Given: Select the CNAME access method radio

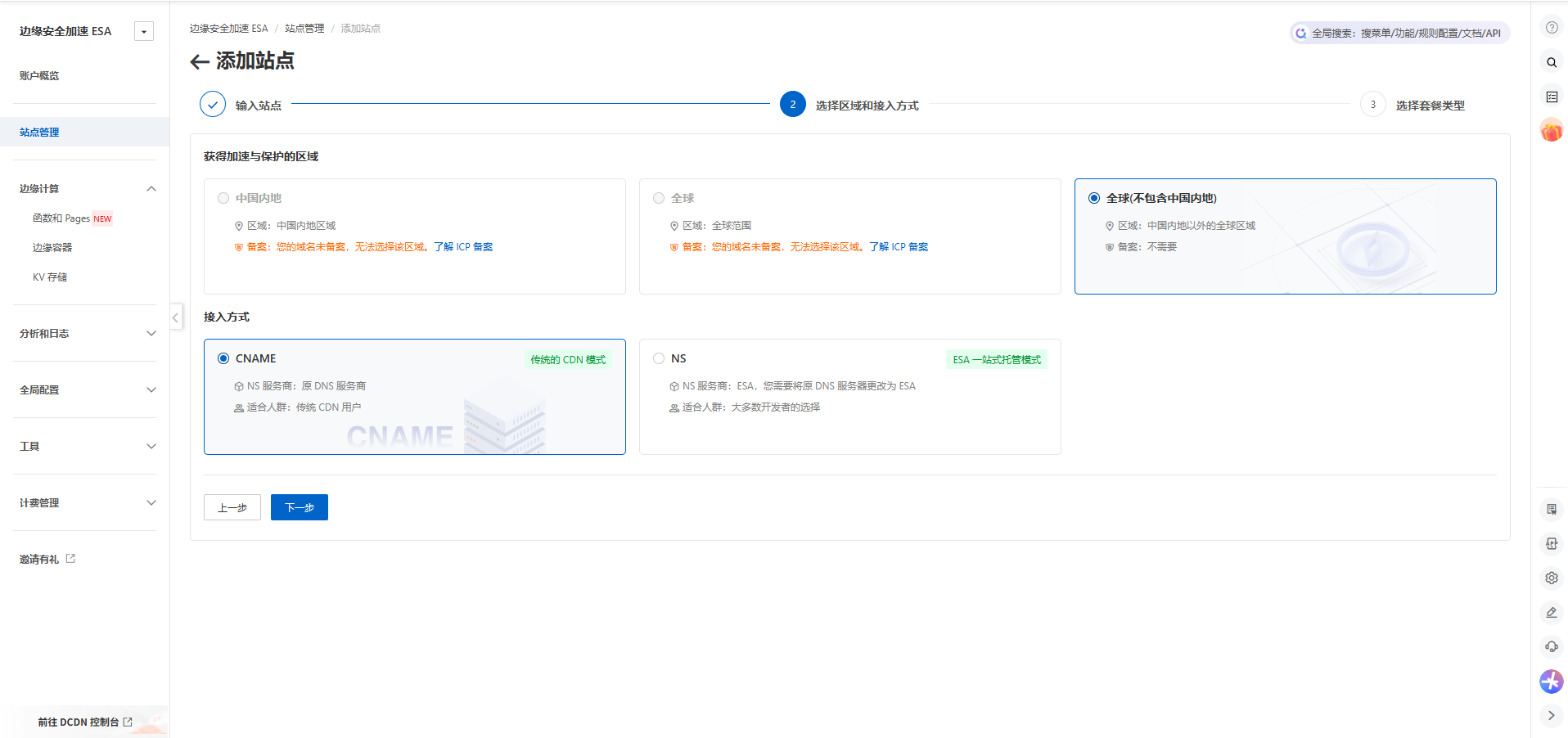Looking at the screenshot, I should (223, 358).
